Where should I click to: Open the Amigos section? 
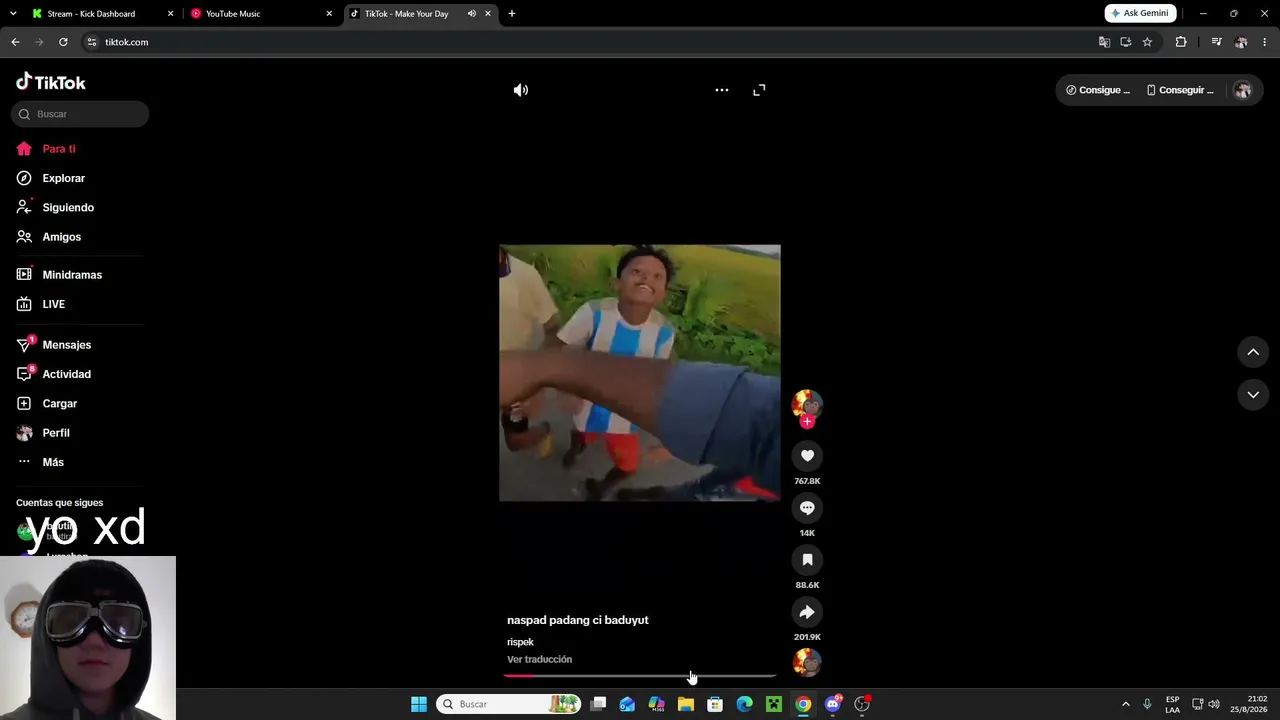click(x=62, y=237)
